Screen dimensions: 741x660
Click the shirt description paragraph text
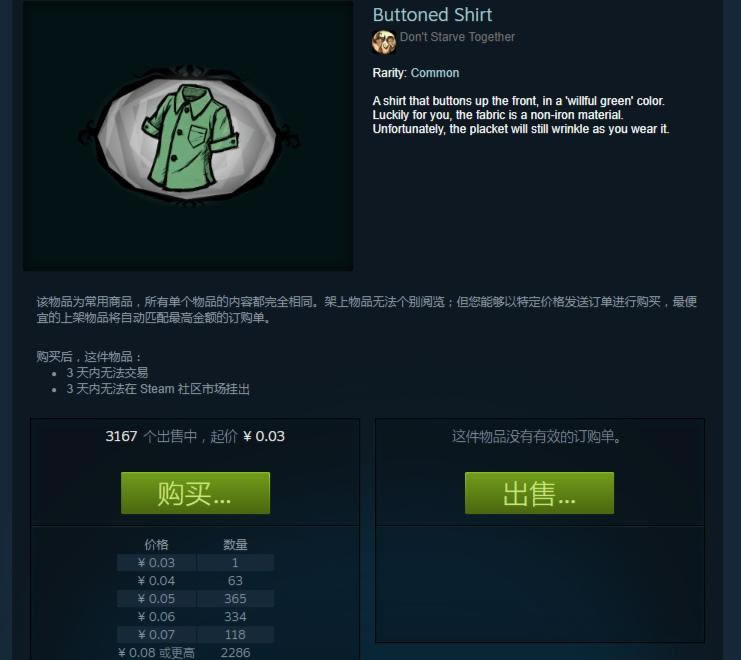pos(521,115)
